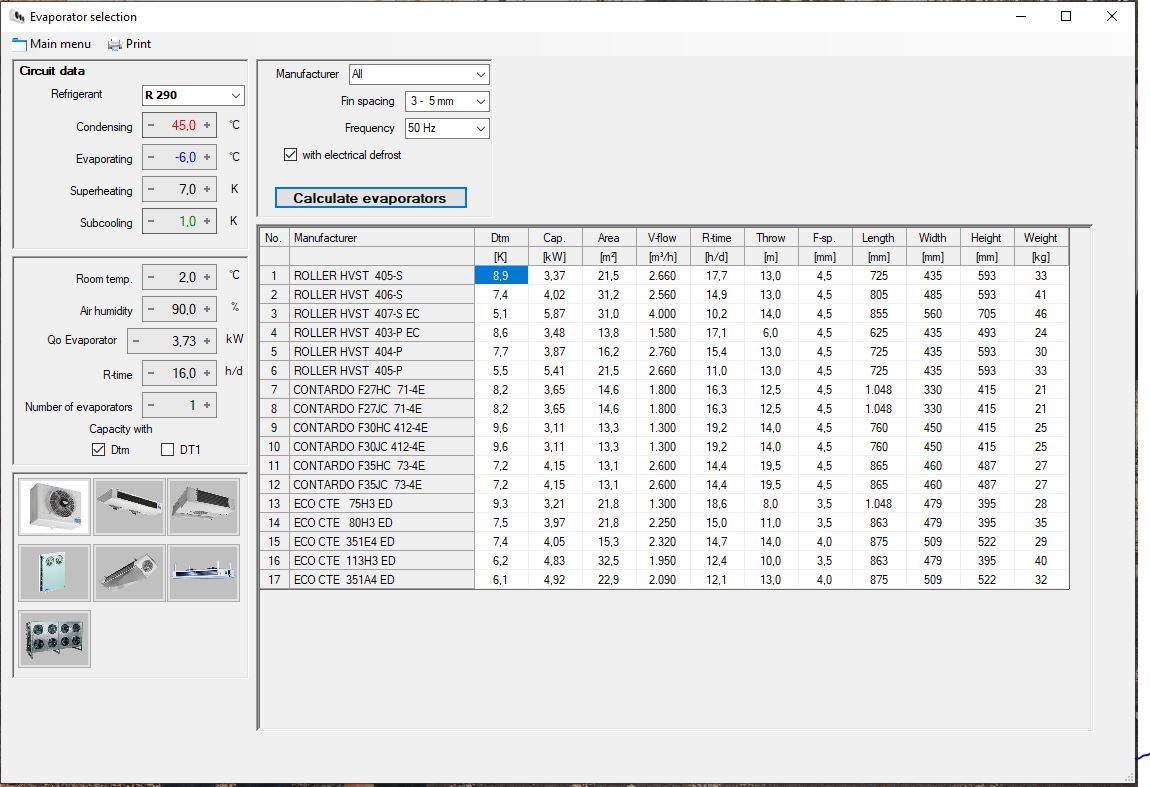Click the Main menu folder icon
The height and width of the screenshot is (787, 1150).
point(19,44)
